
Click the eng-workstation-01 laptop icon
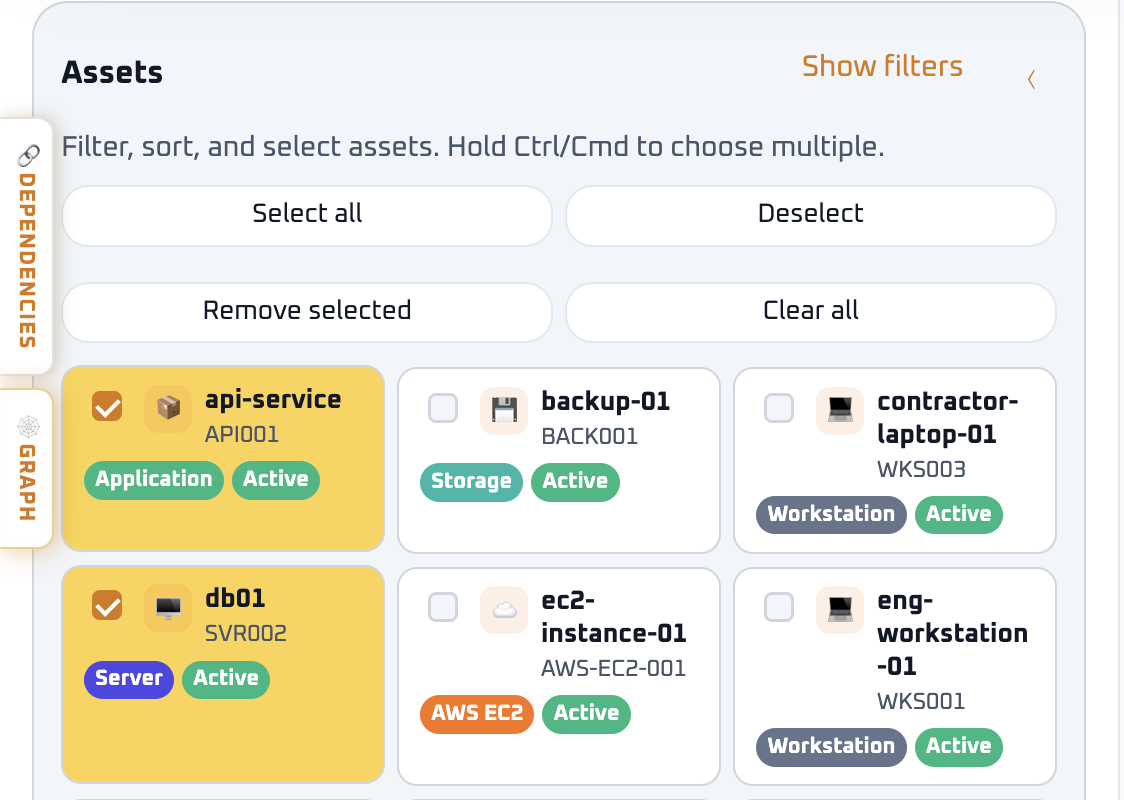pos(840,610)
